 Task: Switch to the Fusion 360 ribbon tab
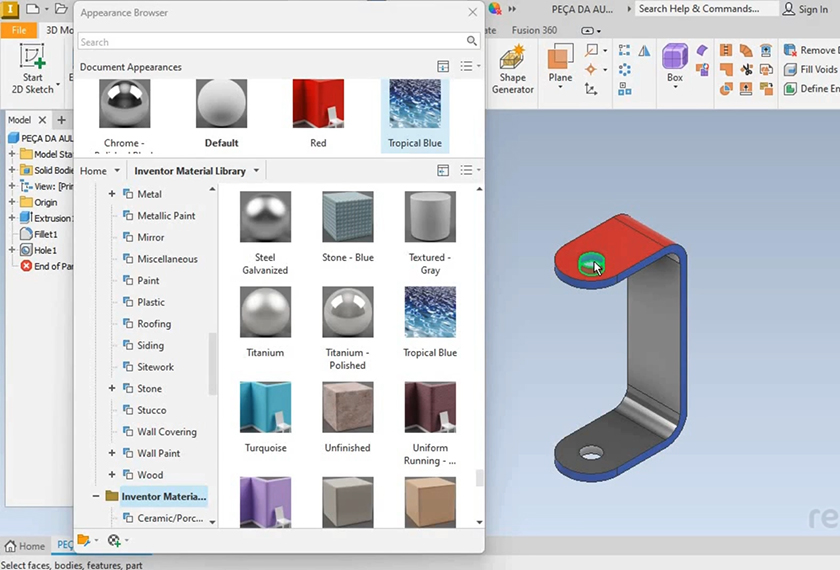click(534, 30)
